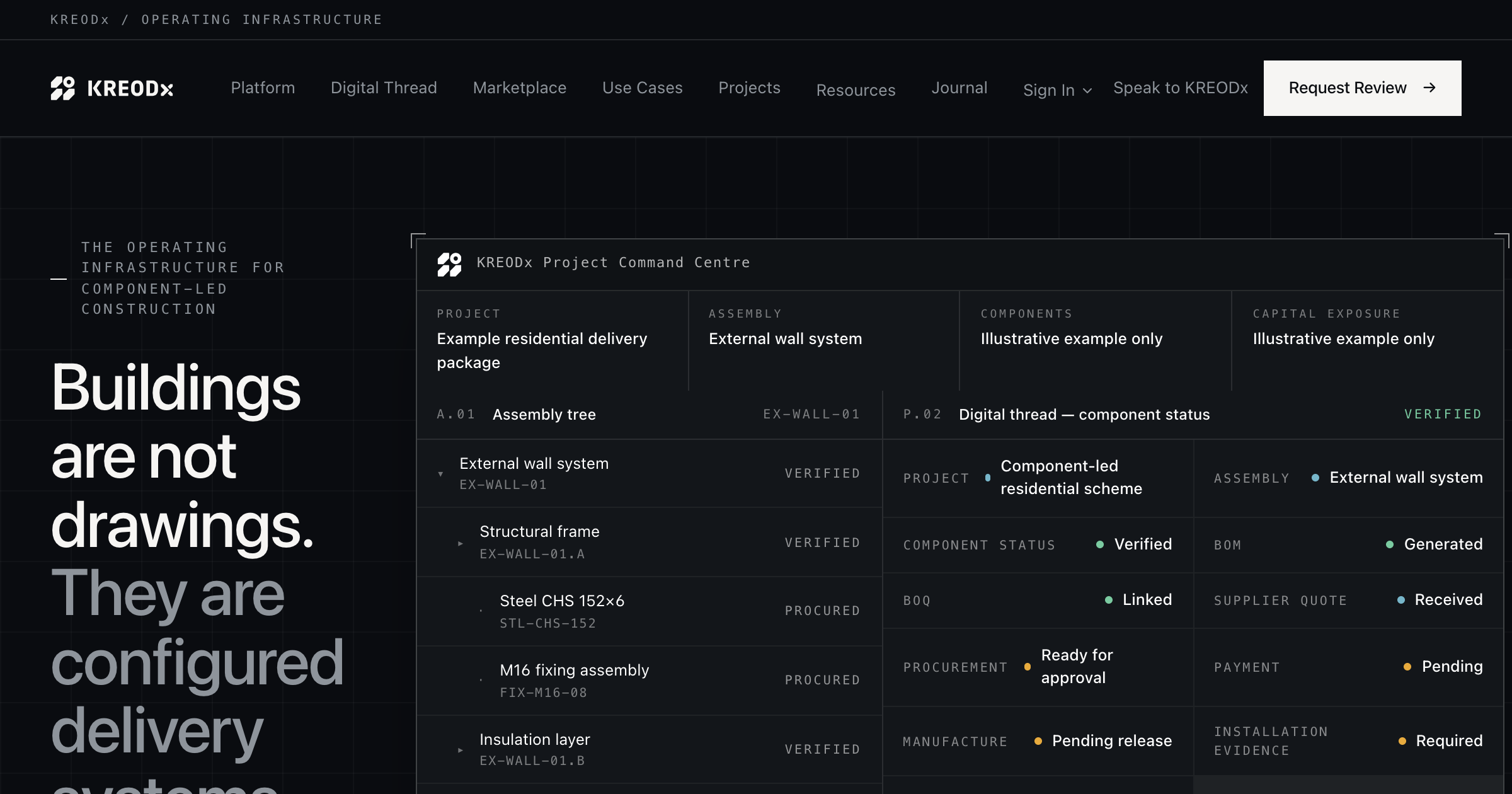Click the 'Buildings are not drawings.' headline
The height and width of the screenshot is (794, 1512).
coord(182,456)
